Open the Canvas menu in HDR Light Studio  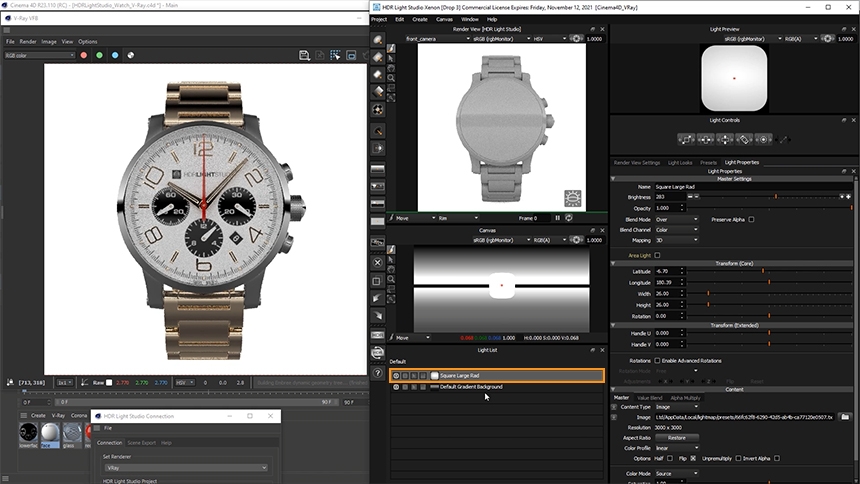click(444, 19)
